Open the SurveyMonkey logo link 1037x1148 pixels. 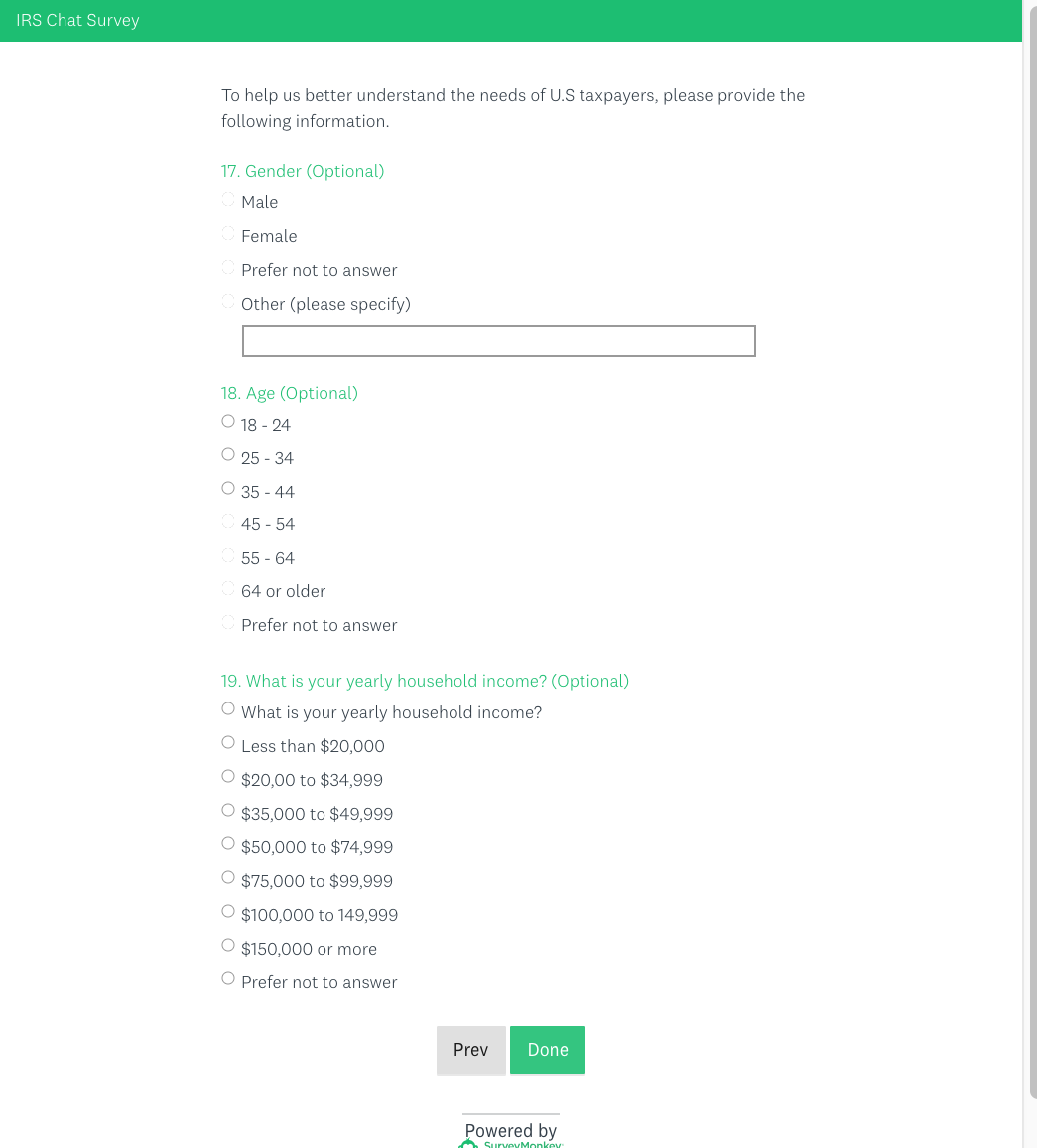click(x=511, y=1143)
